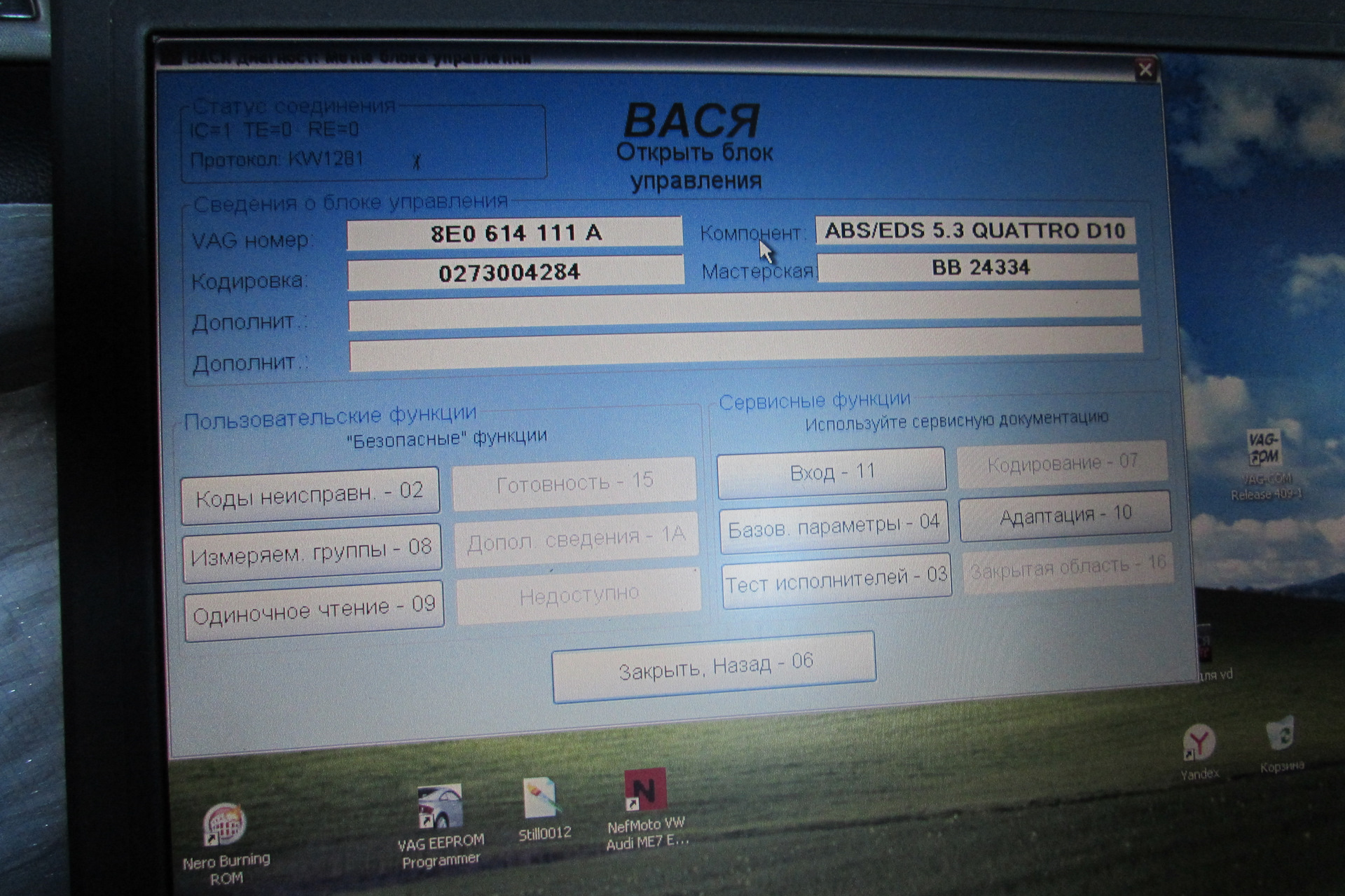1345x896 pixels.
Task: Click the VAG номер field 8E0 614 111 A
Action: tap(515, 233)
